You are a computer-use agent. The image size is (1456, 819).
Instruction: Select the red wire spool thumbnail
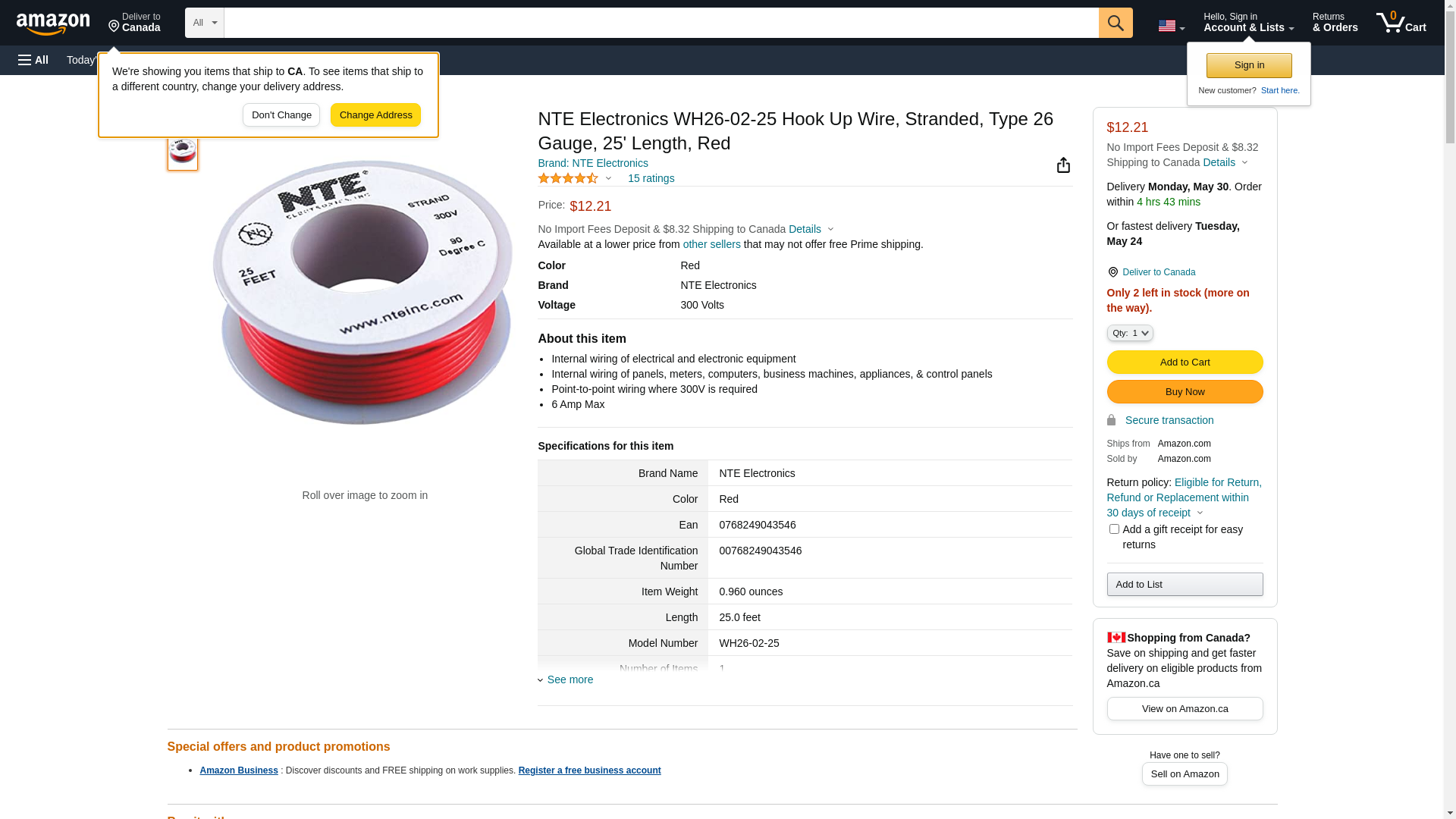tap(183, 152)
